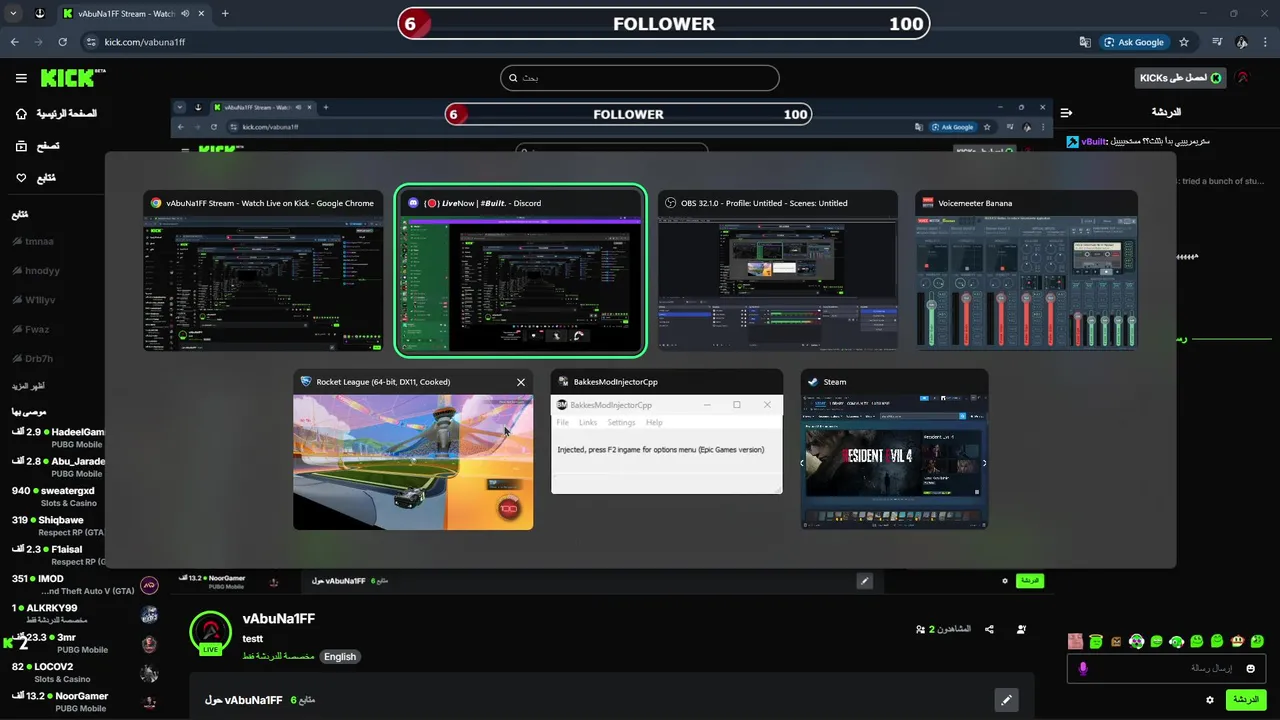The width and height of the screenshot is (1280, 720).
Task: Click the English language tag
Action: pyautogui.click(x=340, y=657)
